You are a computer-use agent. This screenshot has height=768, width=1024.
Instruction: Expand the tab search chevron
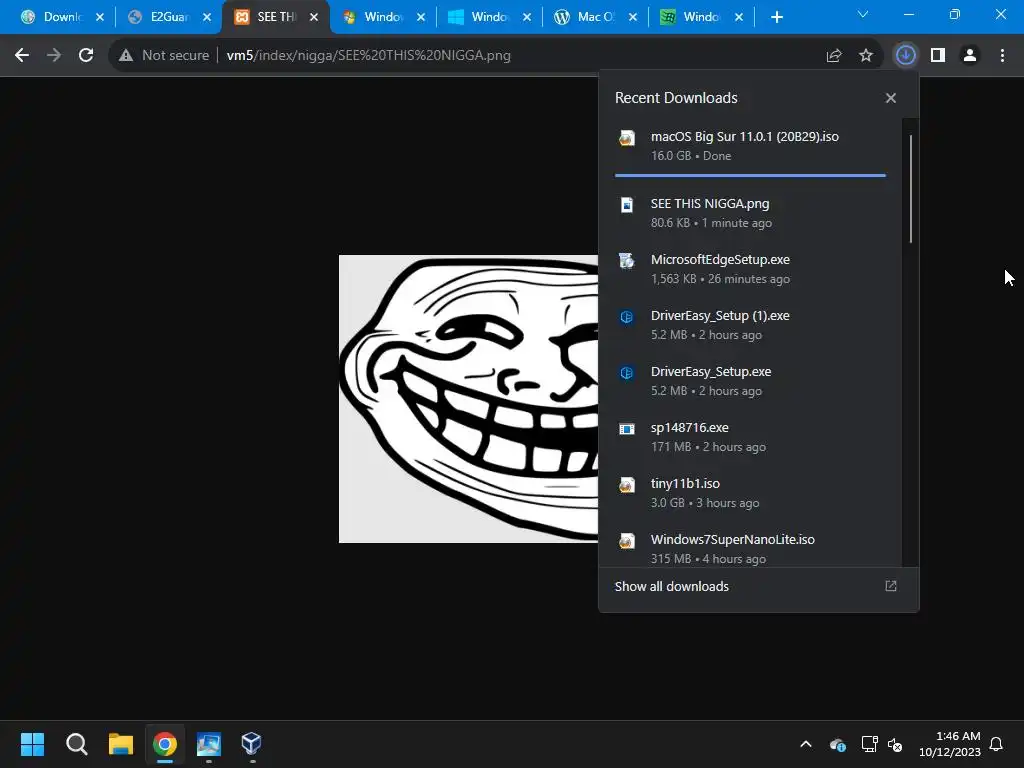pyautogui.click(x=863, y=14)
